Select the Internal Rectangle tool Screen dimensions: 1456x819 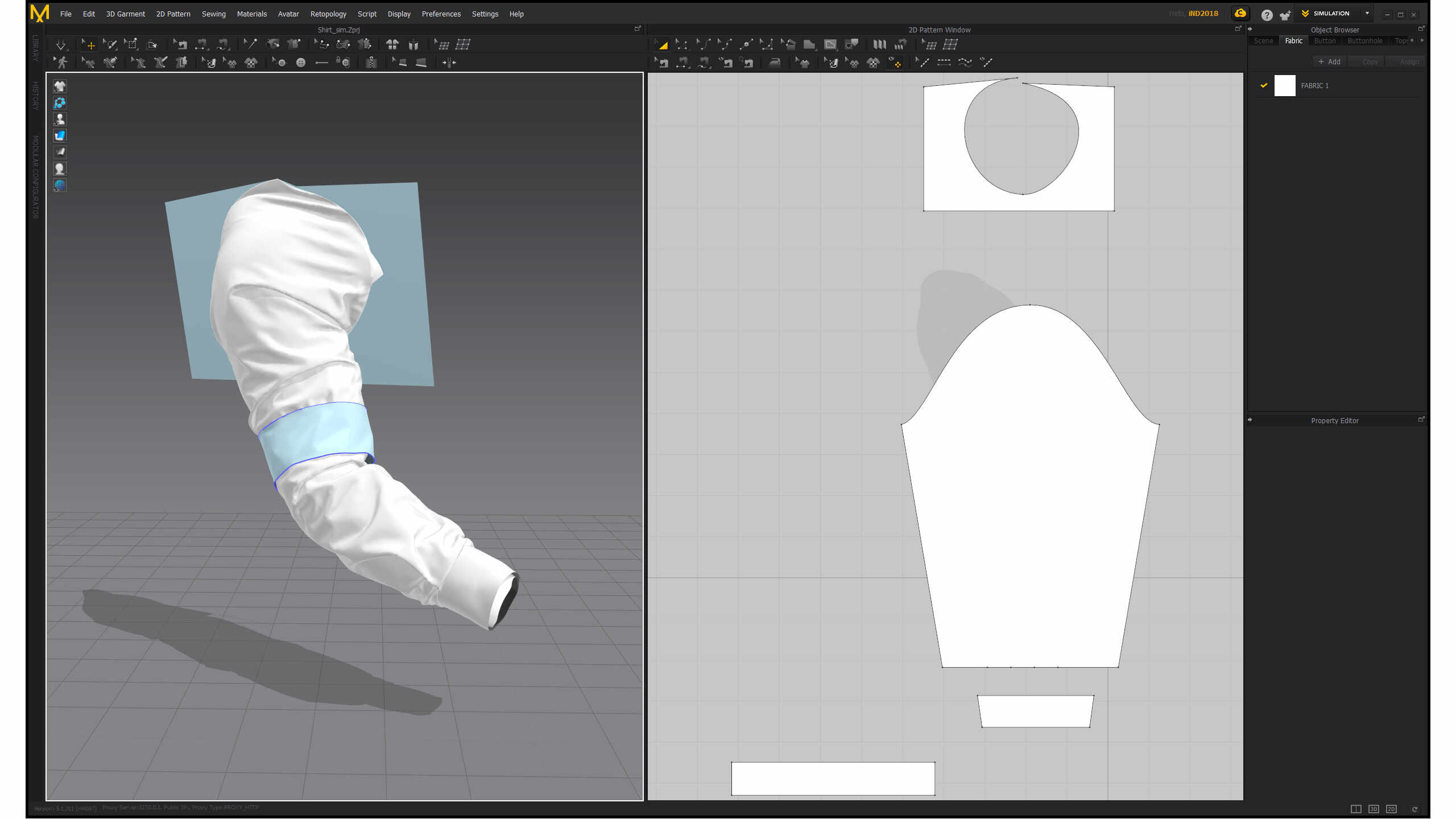click(830, 44)
